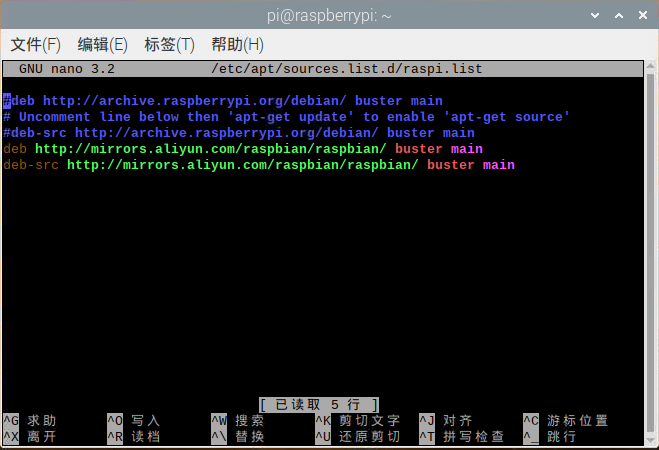Place cursor on #deb archive.raspberrypi.org line

223,101
